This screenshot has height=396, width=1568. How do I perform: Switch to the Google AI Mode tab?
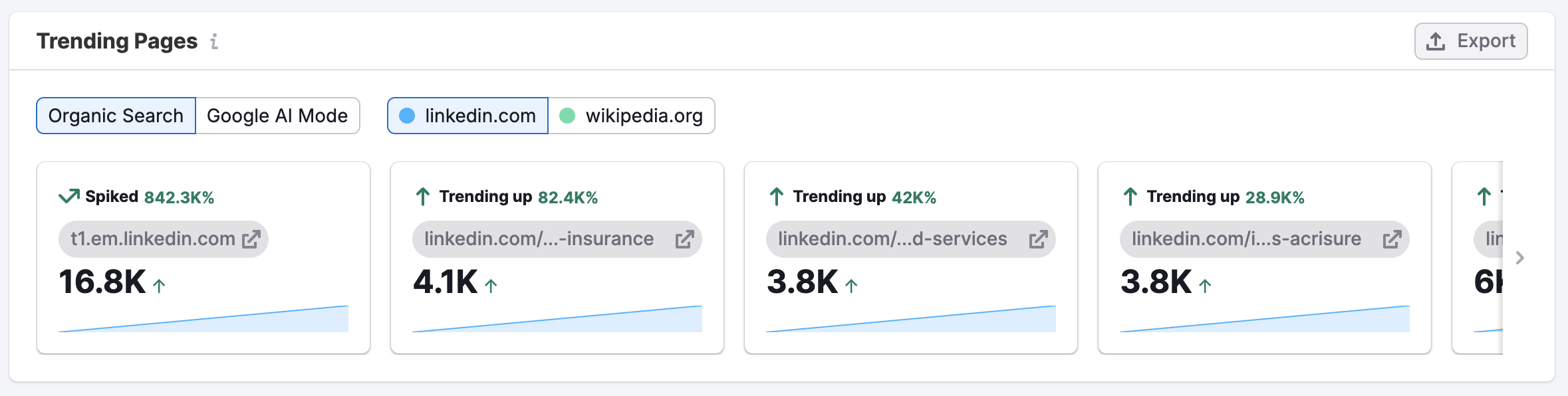click(x=277, y=115)
